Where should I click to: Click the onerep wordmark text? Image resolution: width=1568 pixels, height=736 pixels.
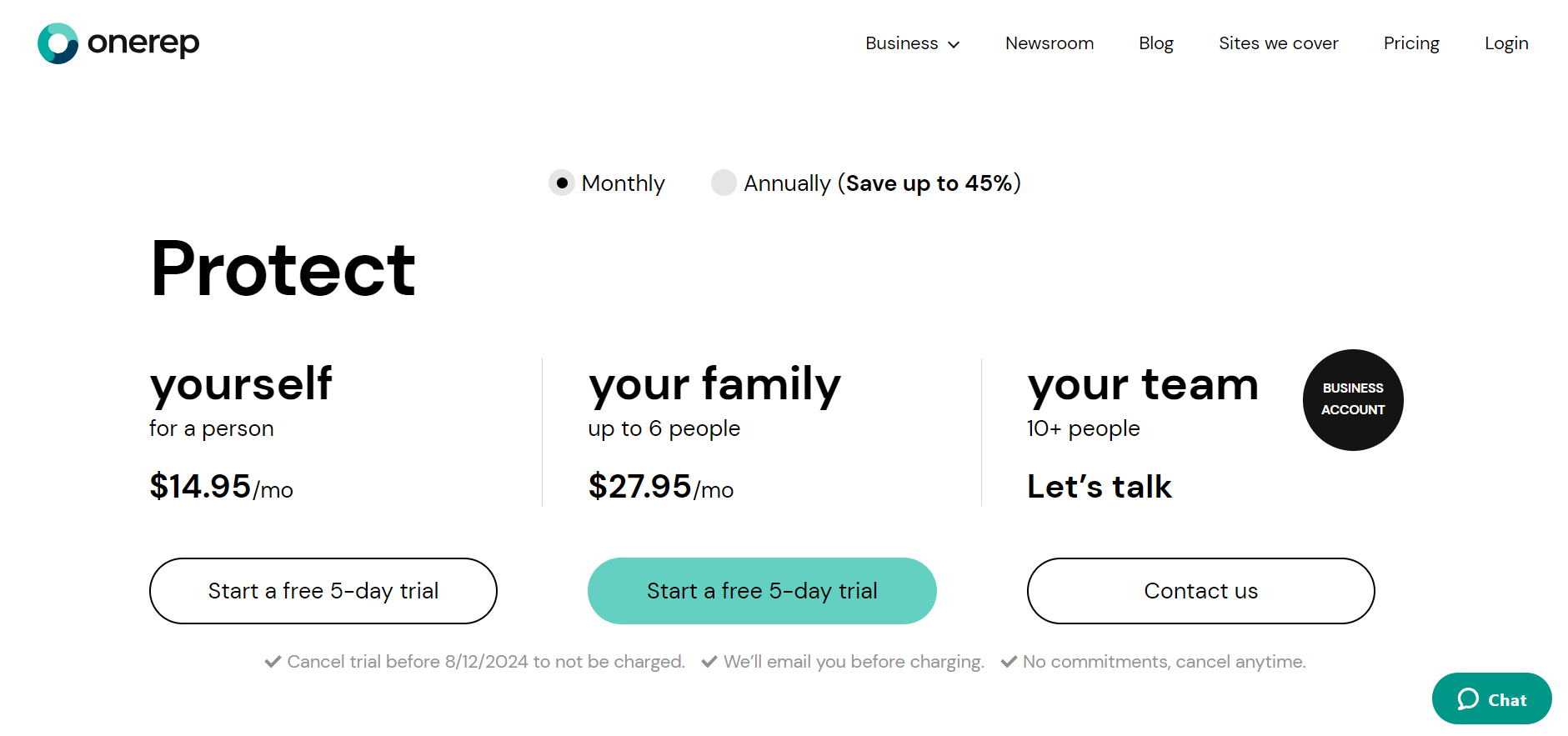143,43
